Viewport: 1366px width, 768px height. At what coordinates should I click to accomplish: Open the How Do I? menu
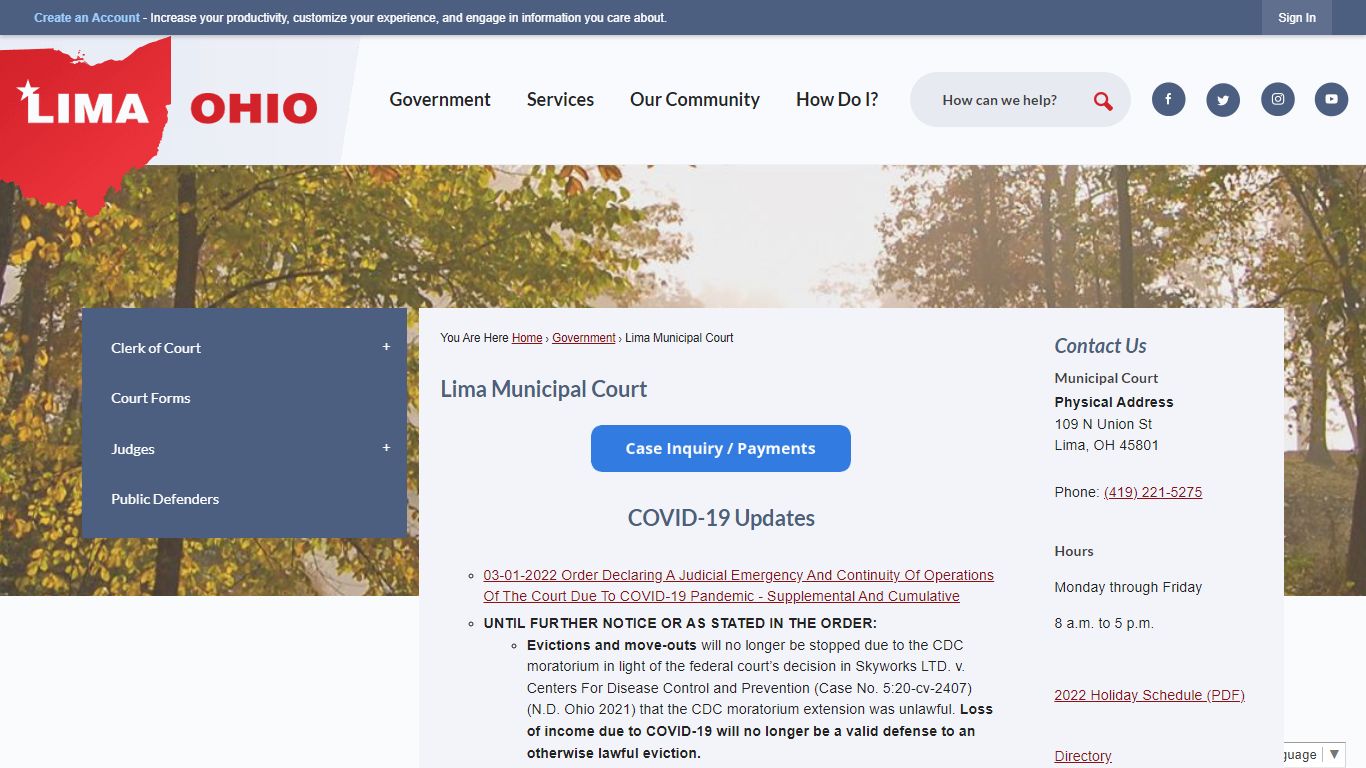pyautogui.click(x=837, y=99)
